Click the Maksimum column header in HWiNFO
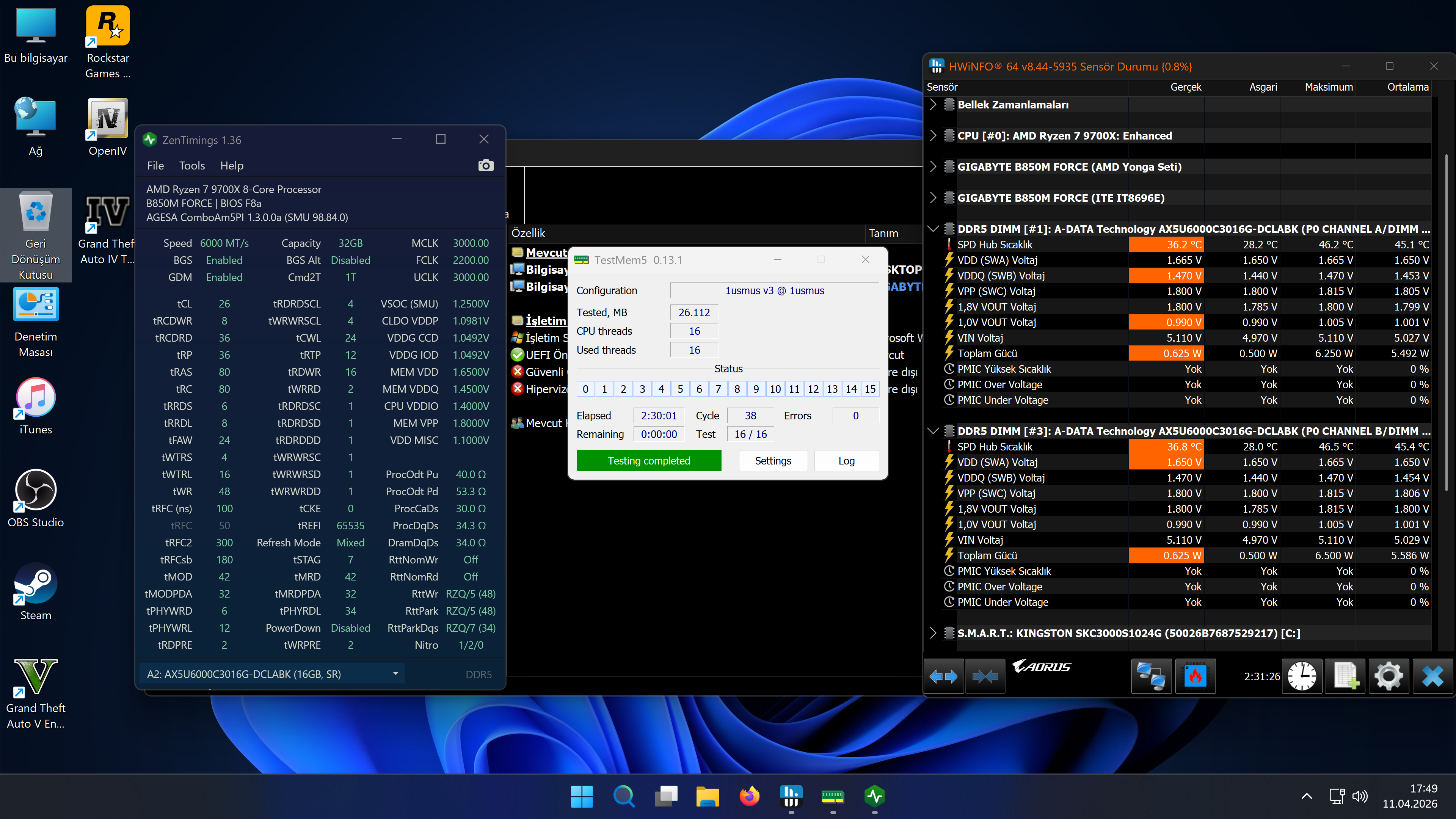This screenshot has height=819, width=1456. pyautogui.click(x=1318, y=87)
